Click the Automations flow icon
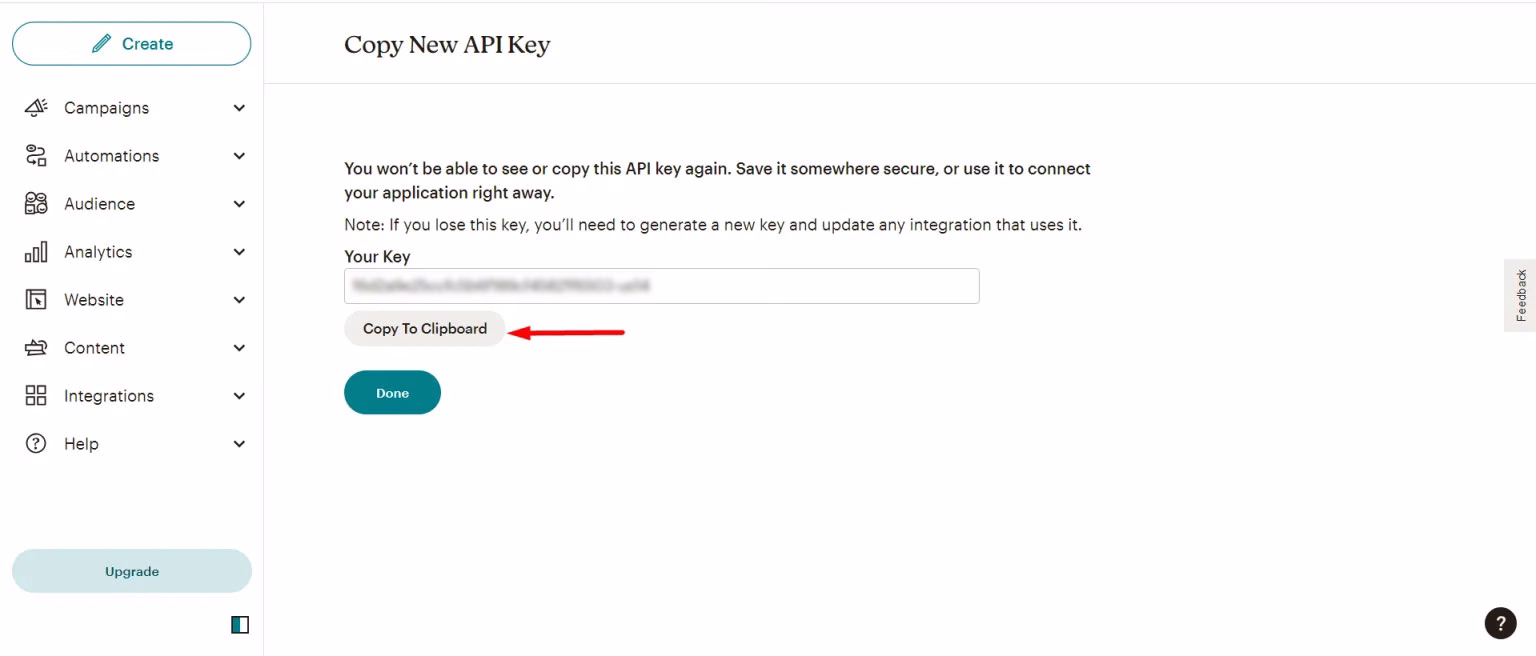This screenshot has height=656, width=1536. pos(36,155)
